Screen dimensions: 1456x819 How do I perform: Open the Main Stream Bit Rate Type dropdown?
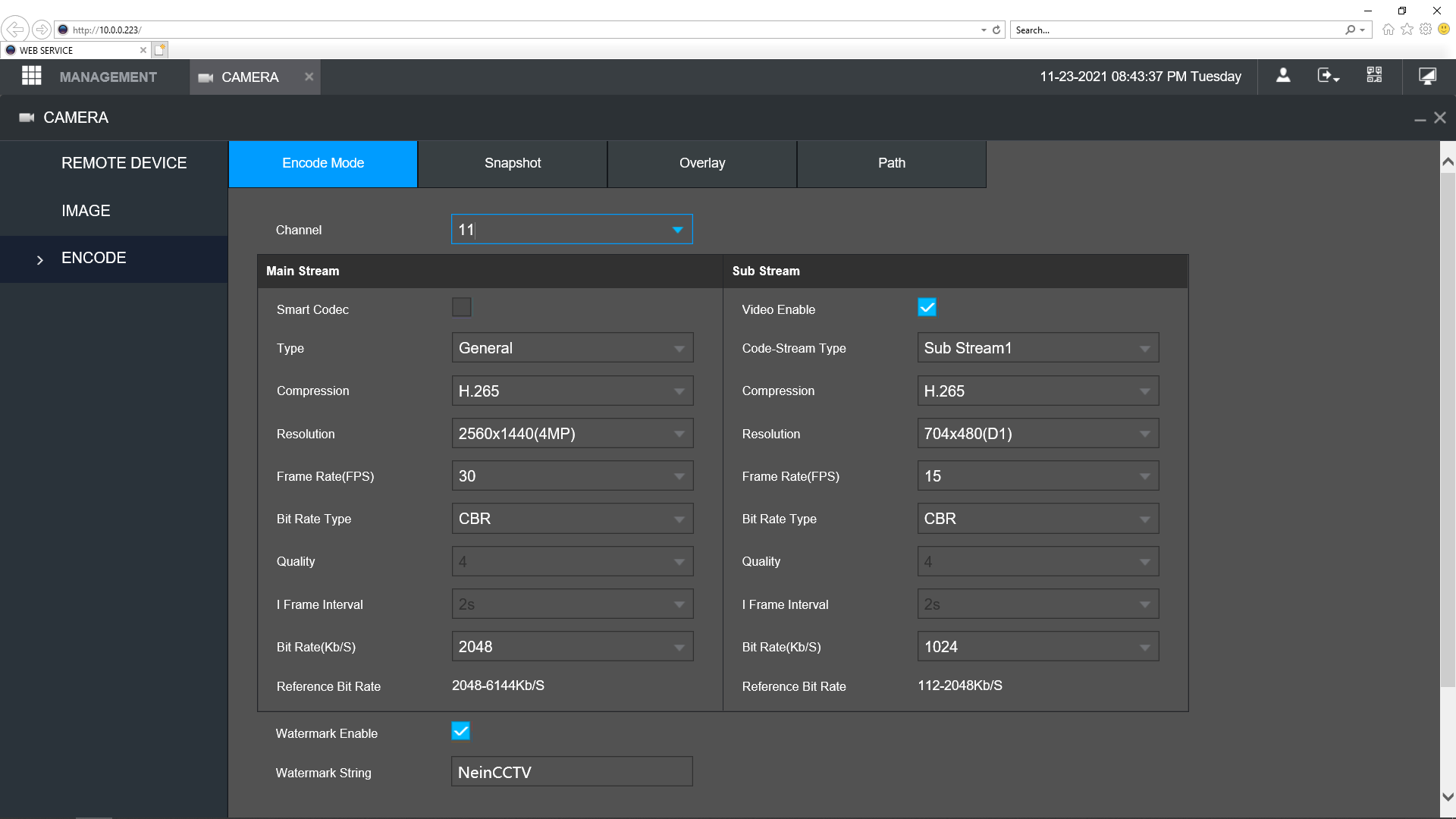click(573, 519)
